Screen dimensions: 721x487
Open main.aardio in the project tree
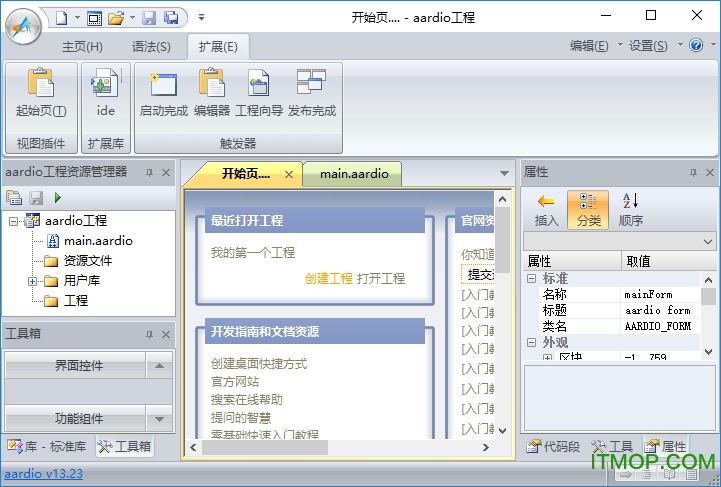97,240
